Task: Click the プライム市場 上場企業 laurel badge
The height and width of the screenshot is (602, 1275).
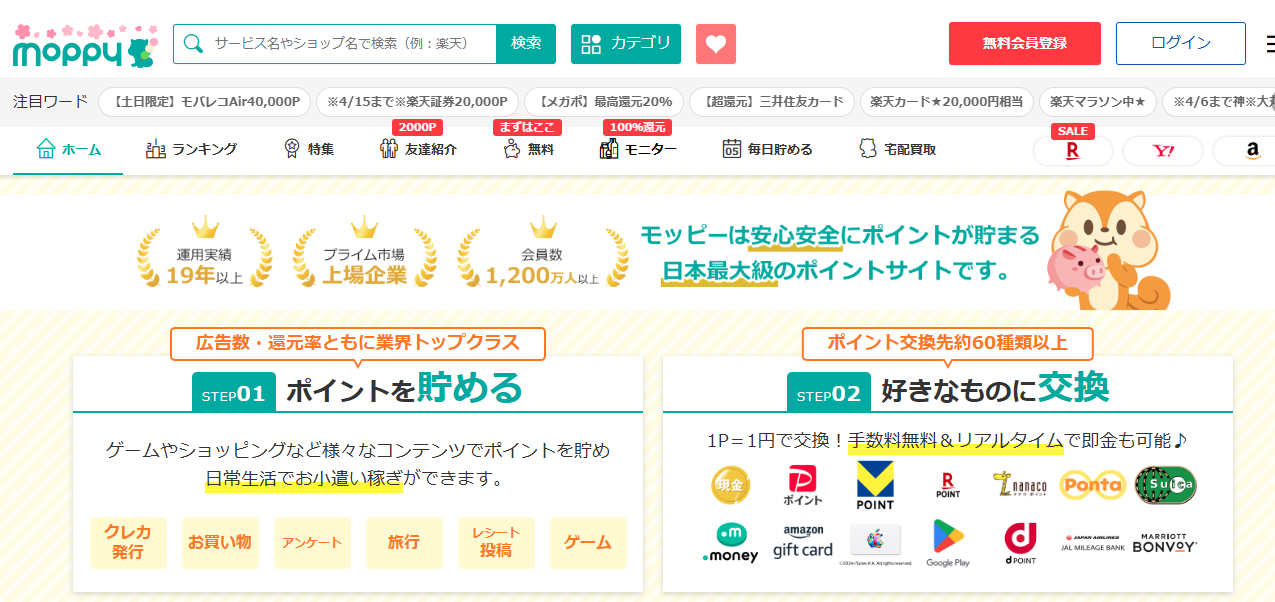Action: tap(364, 253)
